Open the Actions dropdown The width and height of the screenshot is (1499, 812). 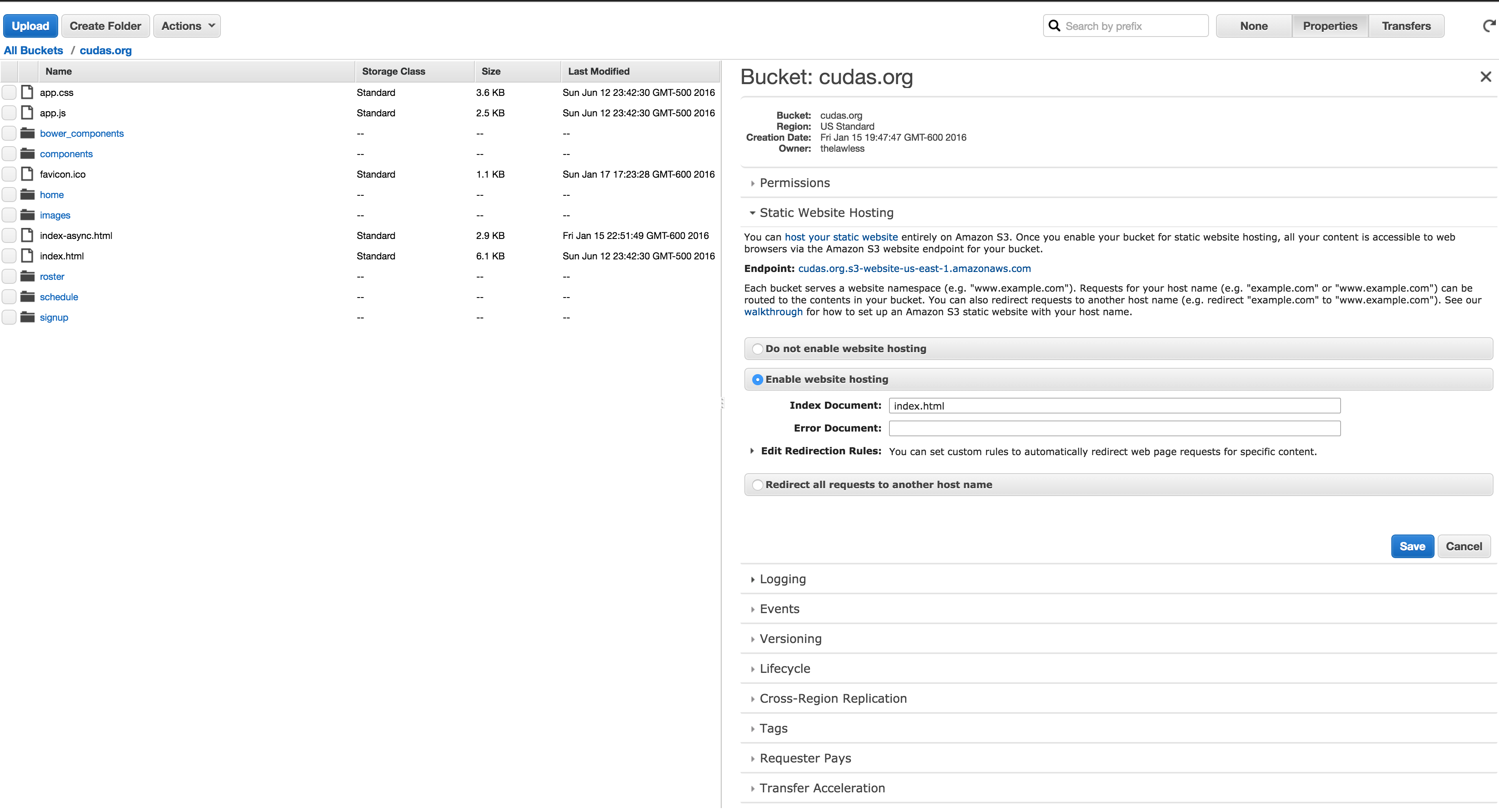[x=187, y=26]
